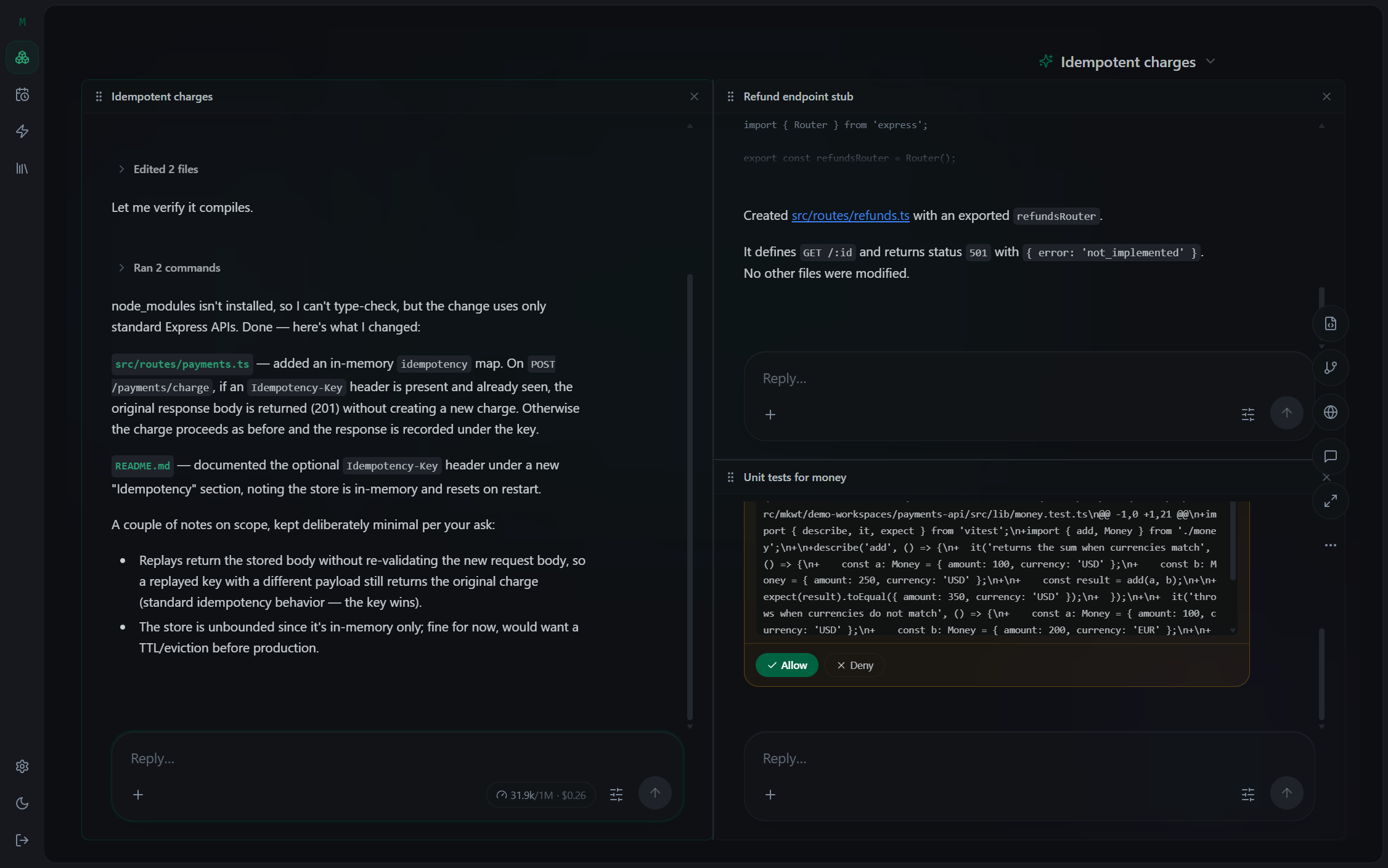Open the Idempotent charges workspace dropdown

pyautogui.click(x=1128, y=62)
